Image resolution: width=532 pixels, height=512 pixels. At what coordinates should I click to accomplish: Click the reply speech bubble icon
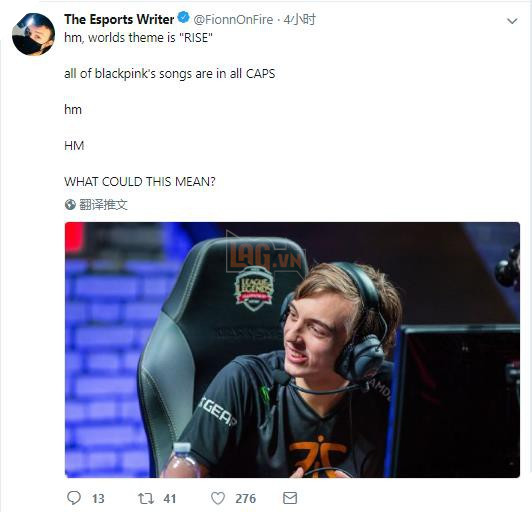click(74, 498)
